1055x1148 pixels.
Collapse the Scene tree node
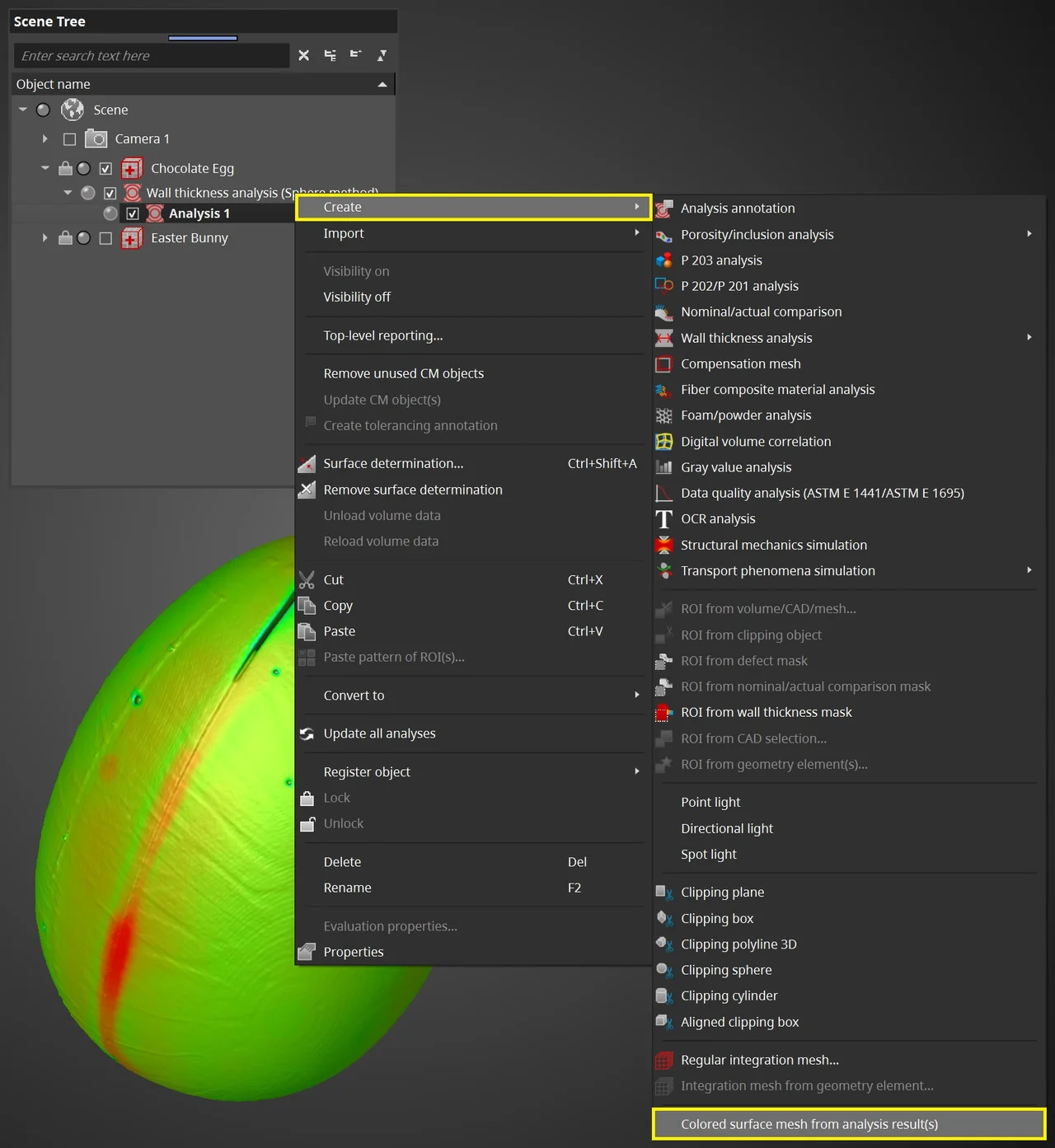pyautogui.click(x=23, y=110)
